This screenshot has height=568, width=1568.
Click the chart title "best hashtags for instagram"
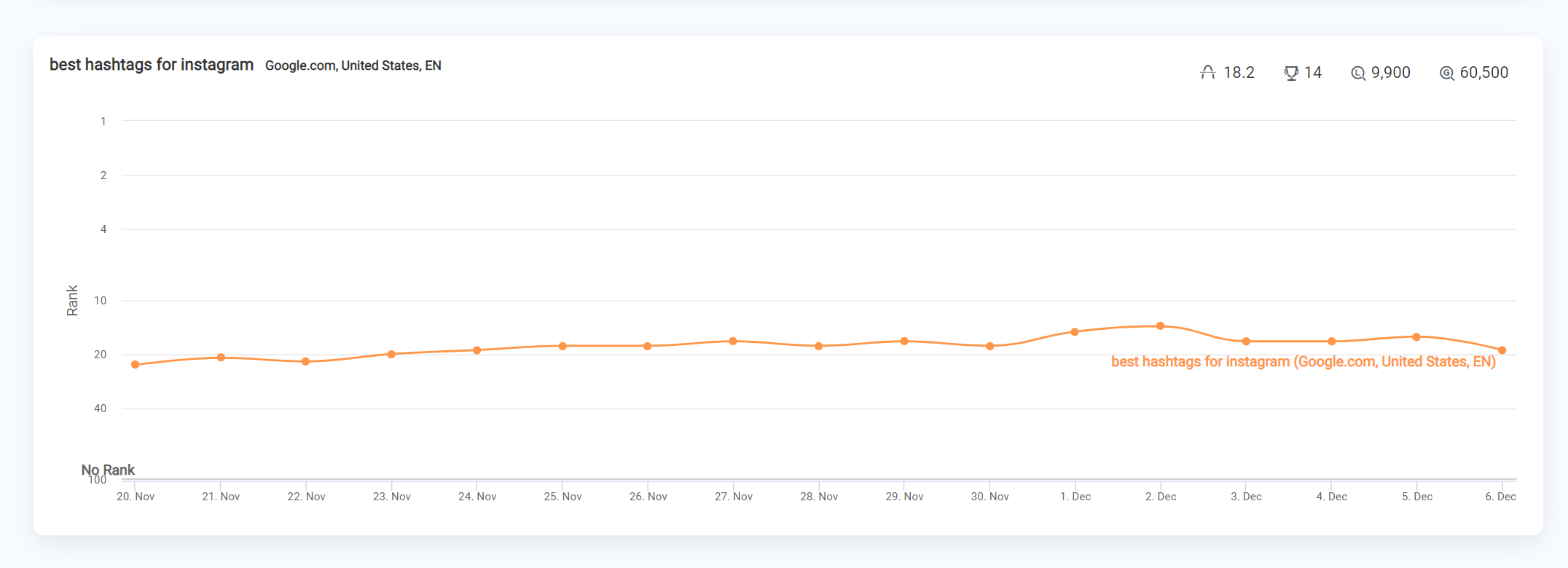point(152,65)
